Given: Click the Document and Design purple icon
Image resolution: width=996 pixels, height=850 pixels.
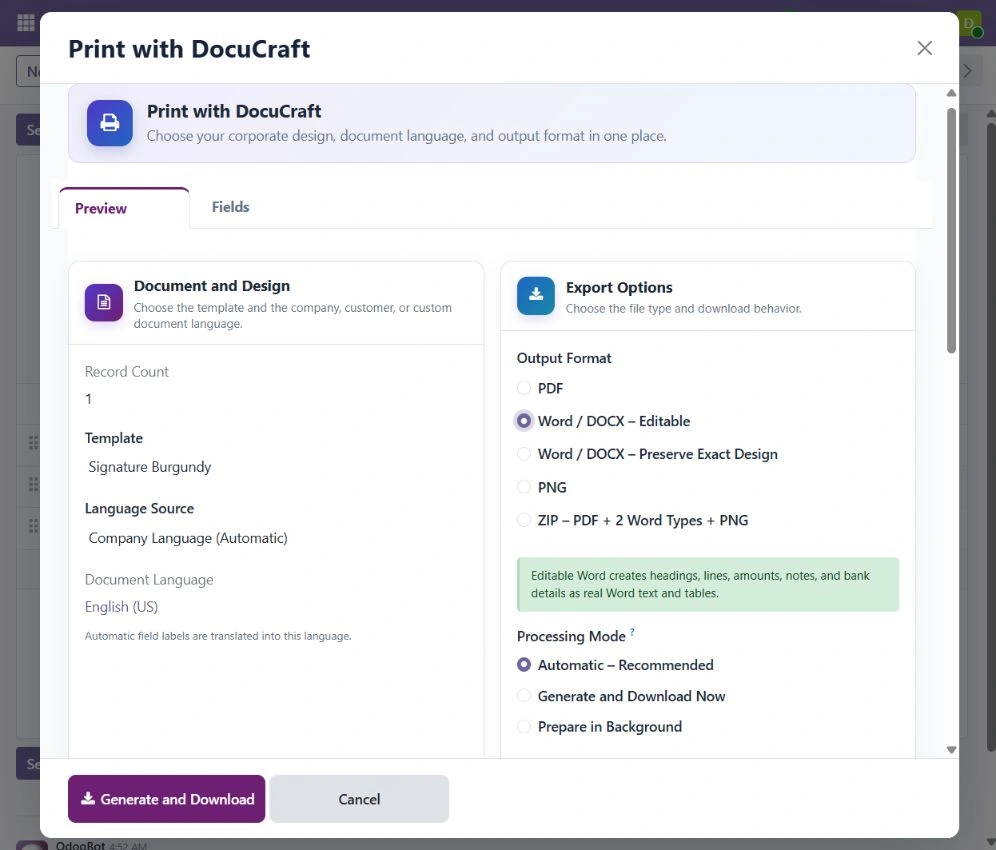Looking at the screenshot, I should click(104, 302).
